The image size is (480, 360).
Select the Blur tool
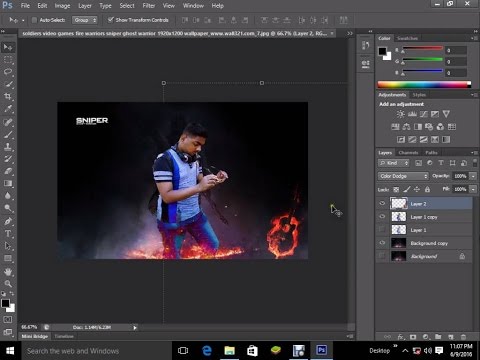(x=8, y=196)
